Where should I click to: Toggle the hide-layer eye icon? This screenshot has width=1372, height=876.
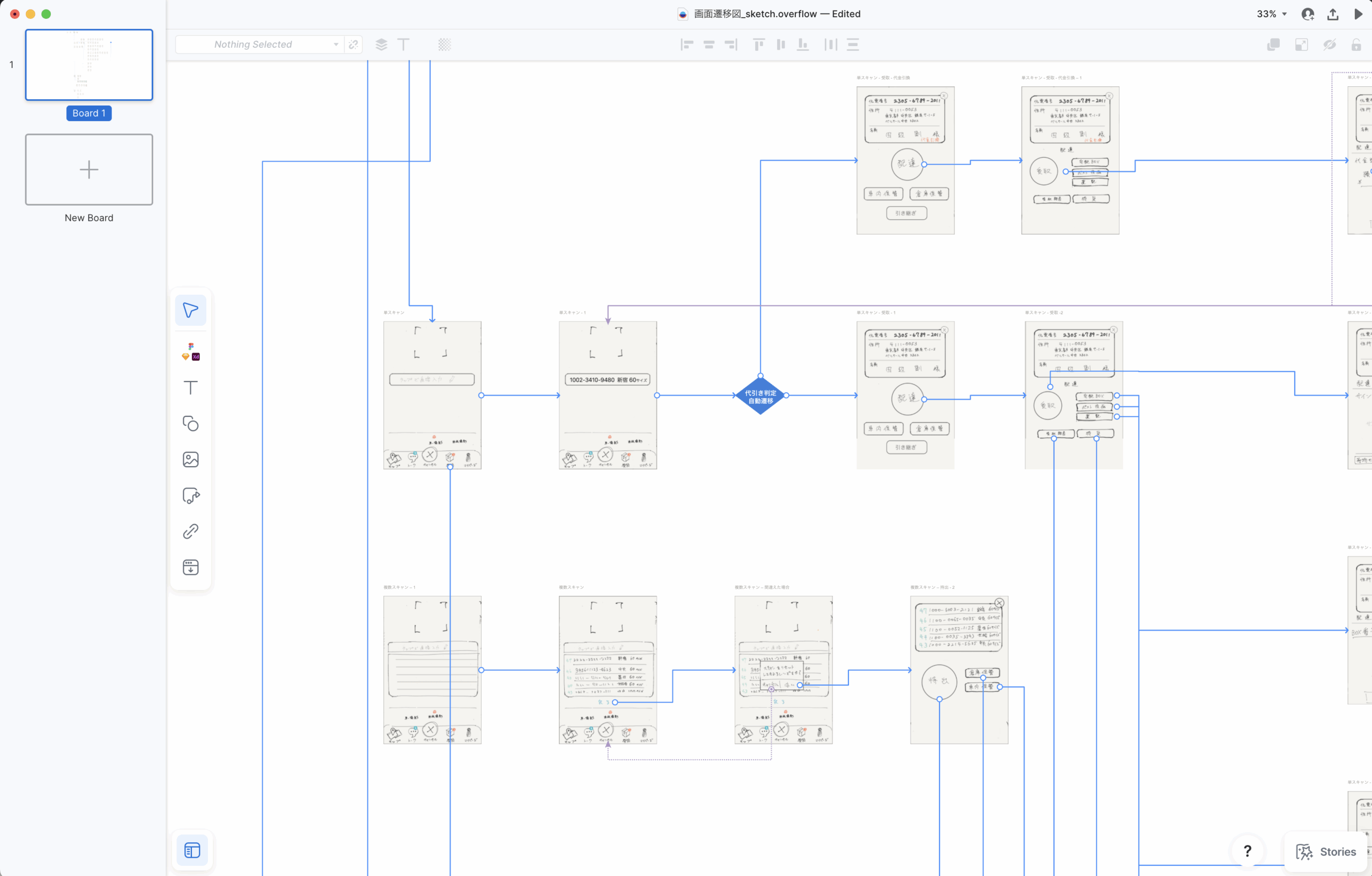click(x=1329, y=44)
